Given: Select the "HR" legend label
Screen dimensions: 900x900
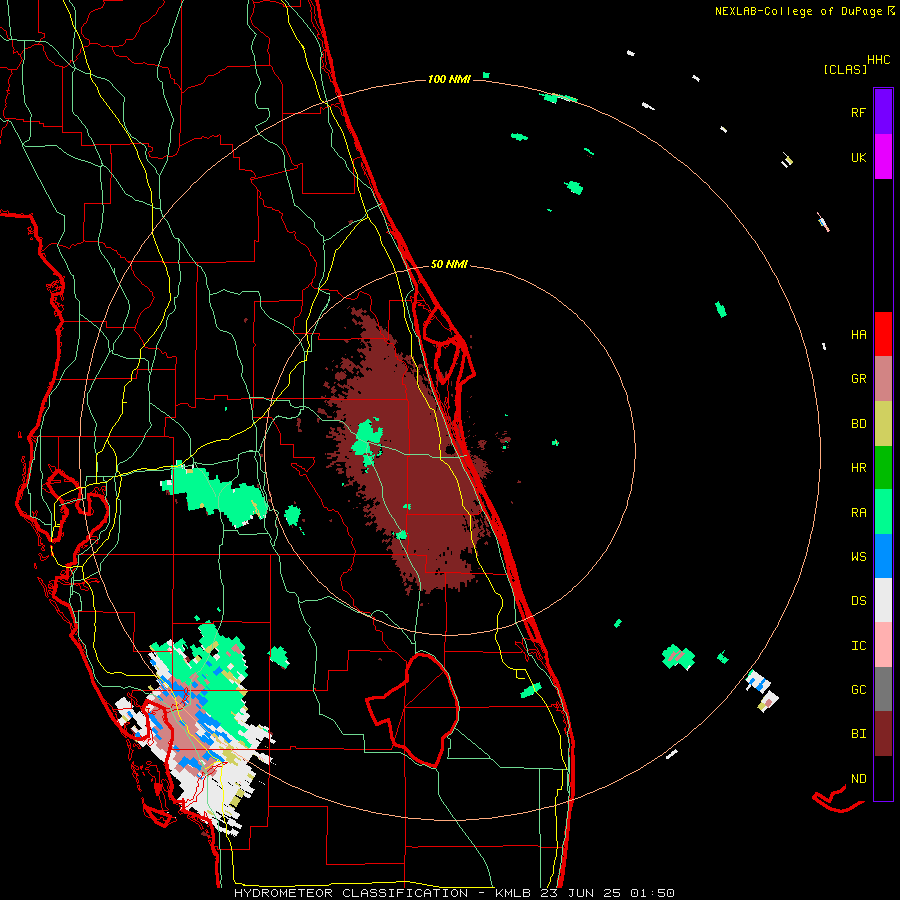Looking at the screenshot, I should (858, 468).
